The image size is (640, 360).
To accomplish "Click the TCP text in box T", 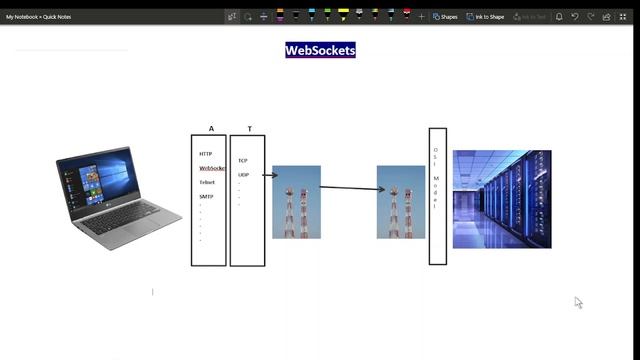I will [242, 161].
